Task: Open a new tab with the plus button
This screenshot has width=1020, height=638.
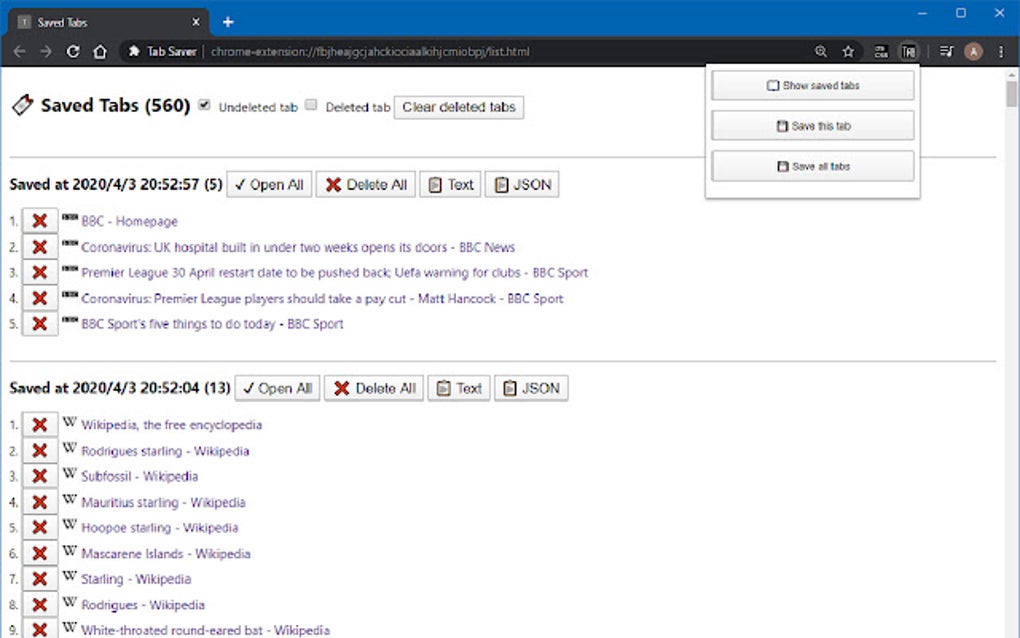Action: click(228, 20)
